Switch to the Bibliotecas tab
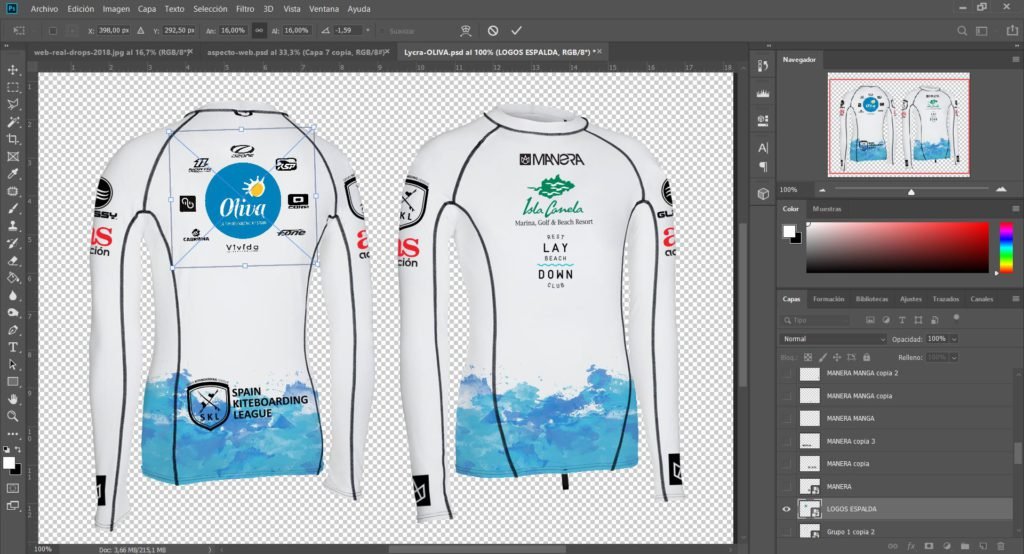This screenshot has height=554, width=1024. tap(872, 299)
